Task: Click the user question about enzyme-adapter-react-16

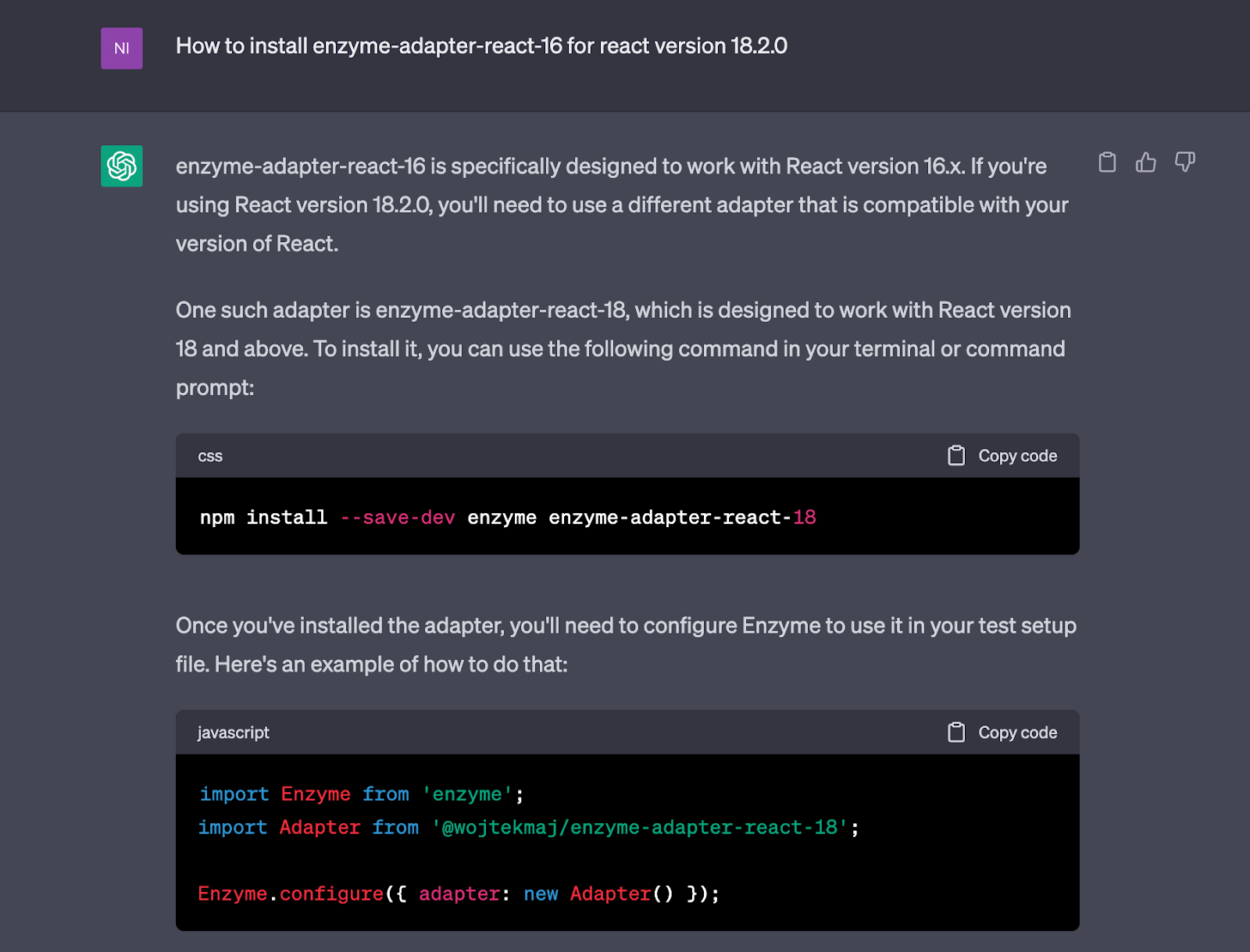Action: 481,46
